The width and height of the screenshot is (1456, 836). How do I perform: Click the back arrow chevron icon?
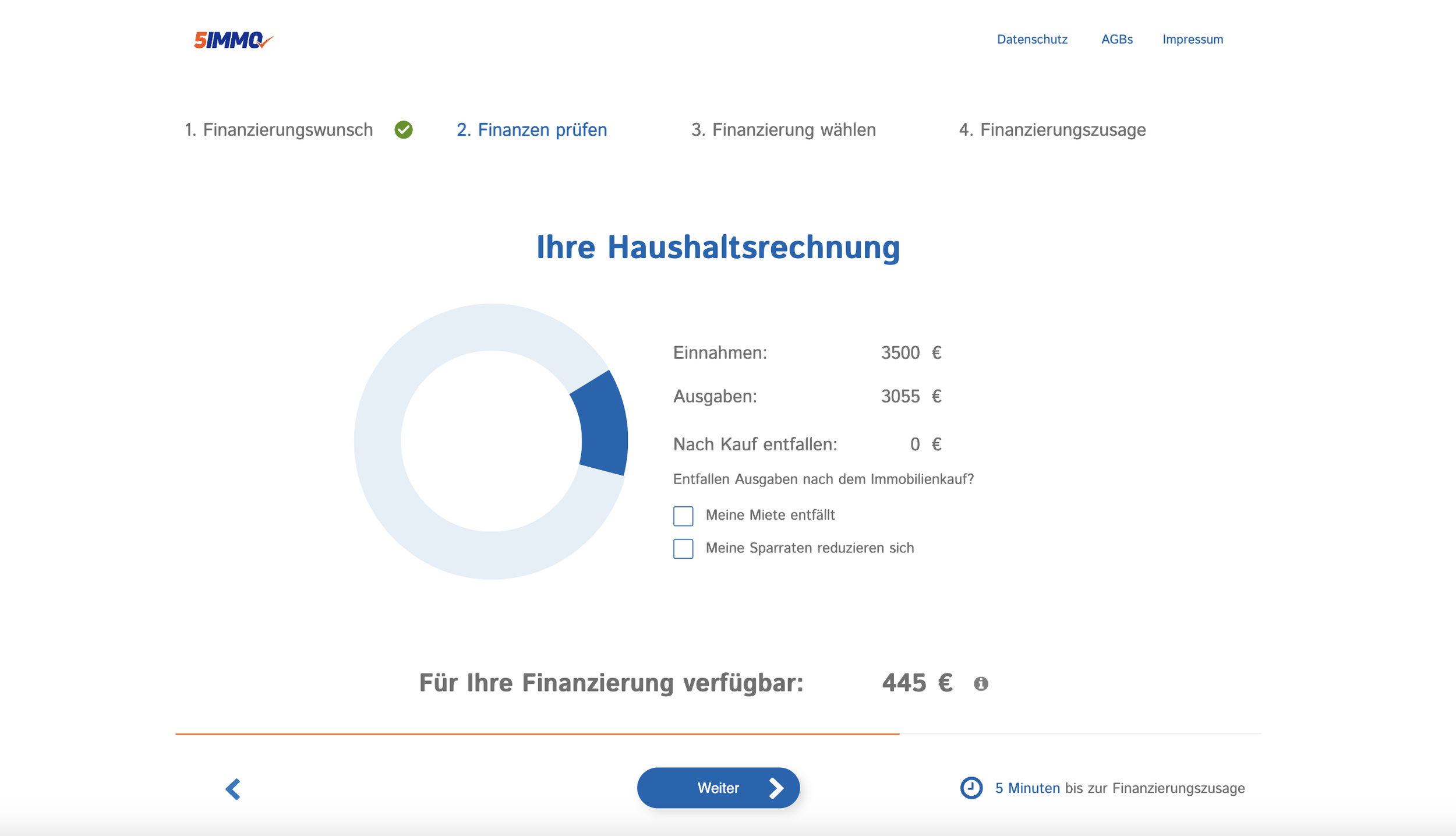[233, 789]
